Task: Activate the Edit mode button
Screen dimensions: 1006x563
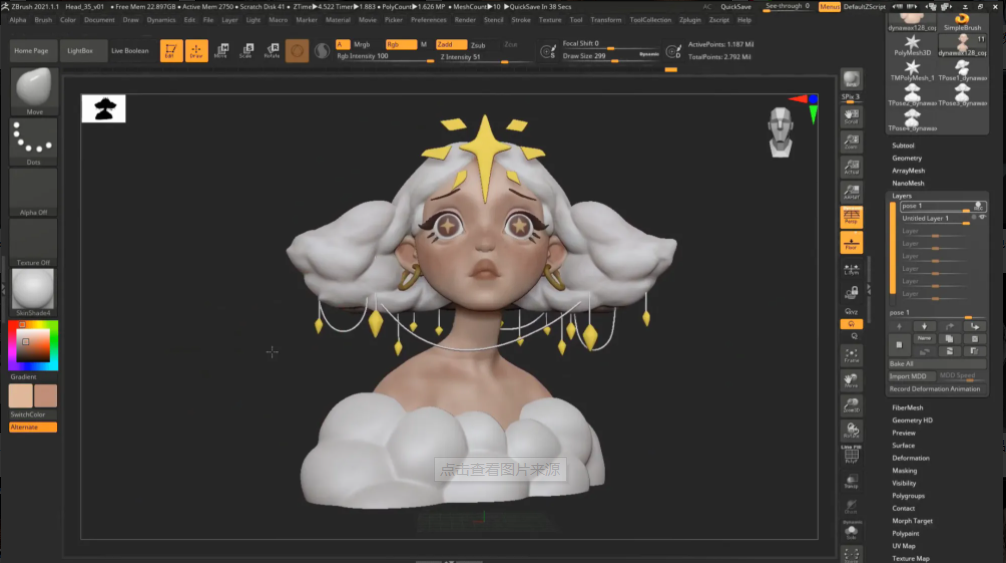Action: [x=171, y=51]
